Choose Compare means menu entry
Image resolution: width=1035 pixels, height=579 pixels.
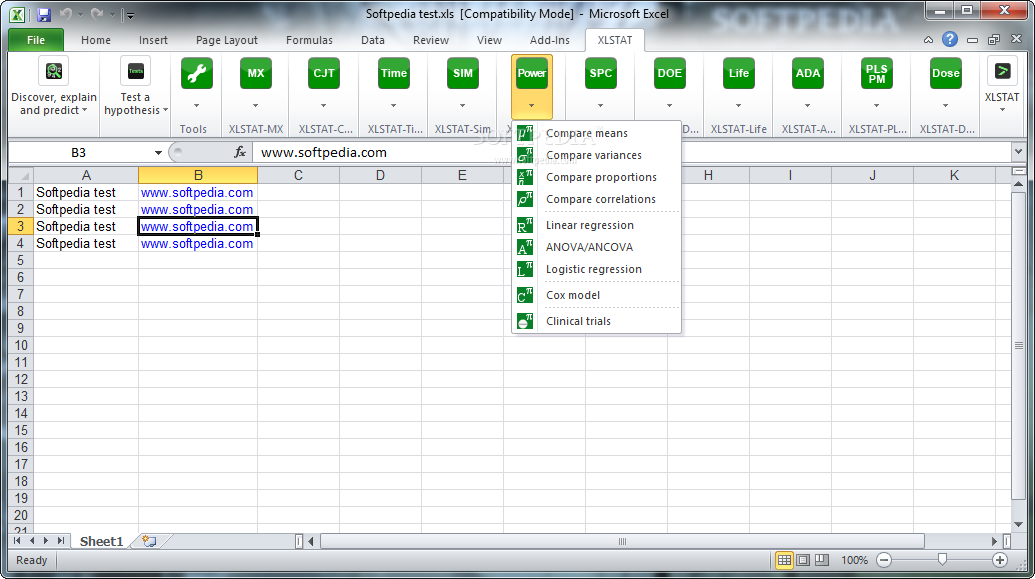tap(597, 133)
